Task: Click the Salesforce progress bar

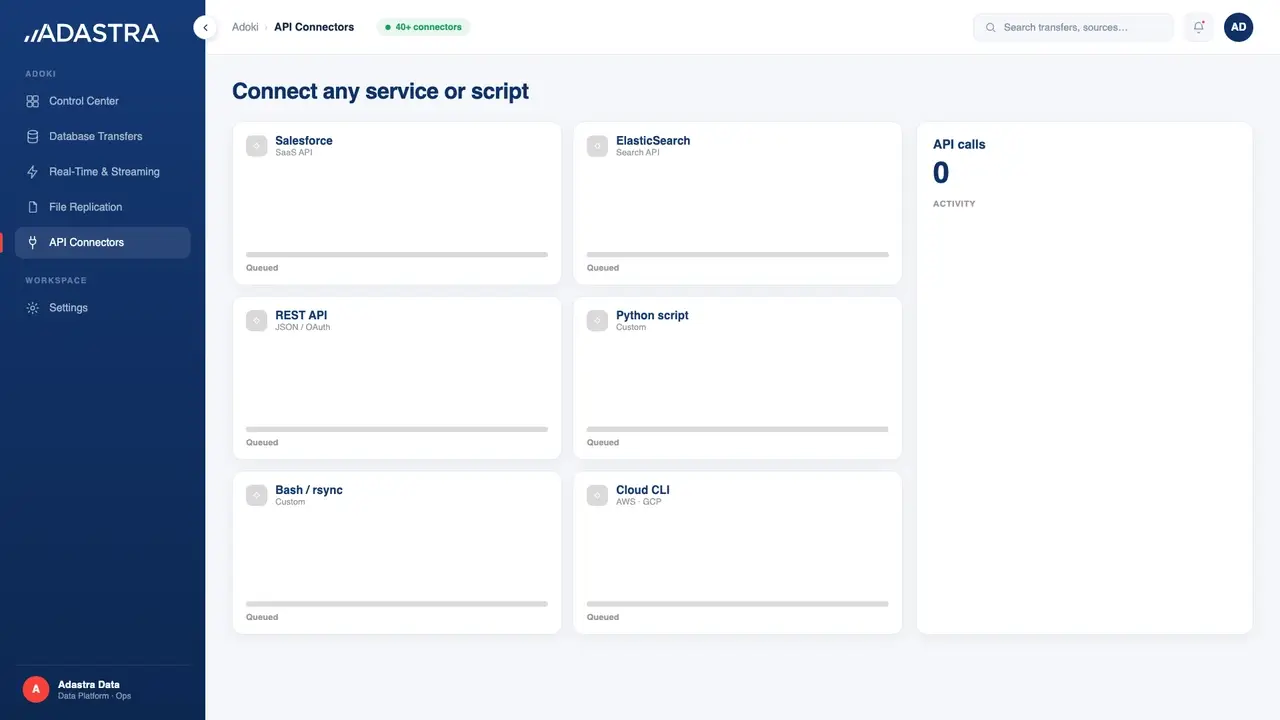Action: pos(397,255)
